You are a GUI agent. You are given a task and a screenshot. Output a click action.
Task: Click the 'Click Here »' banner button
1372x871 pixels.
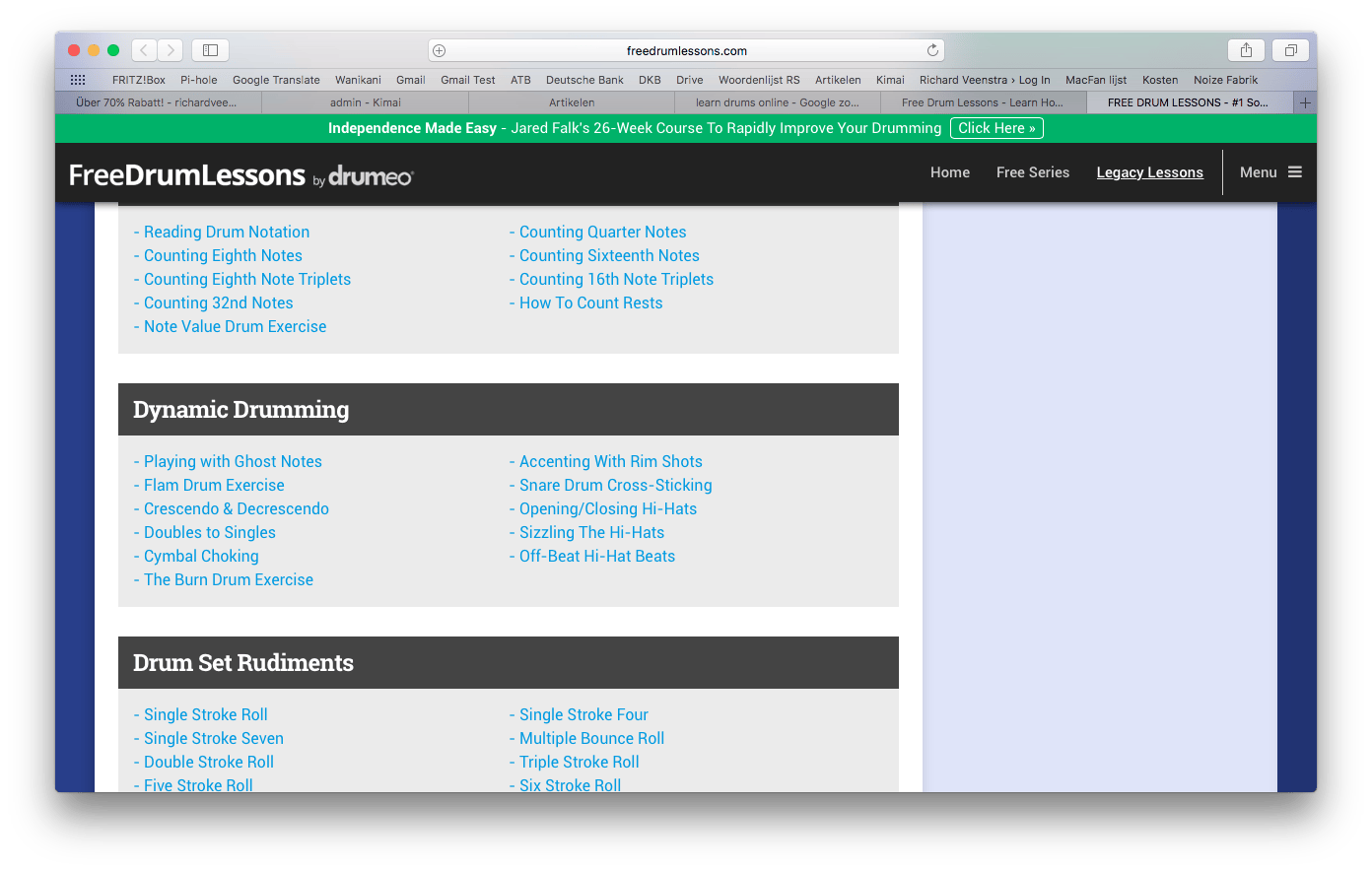996,128
